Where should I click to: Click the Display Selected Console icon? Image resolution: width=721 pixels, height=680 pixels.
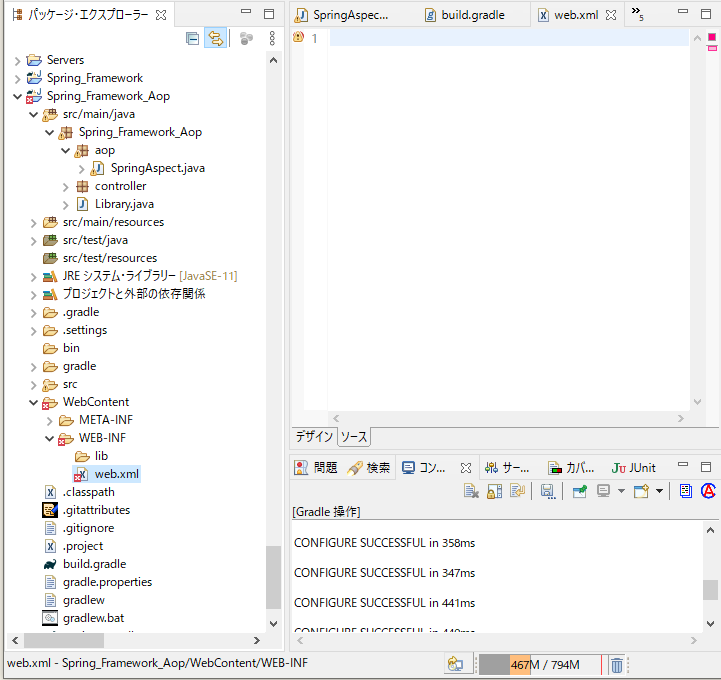603,491
